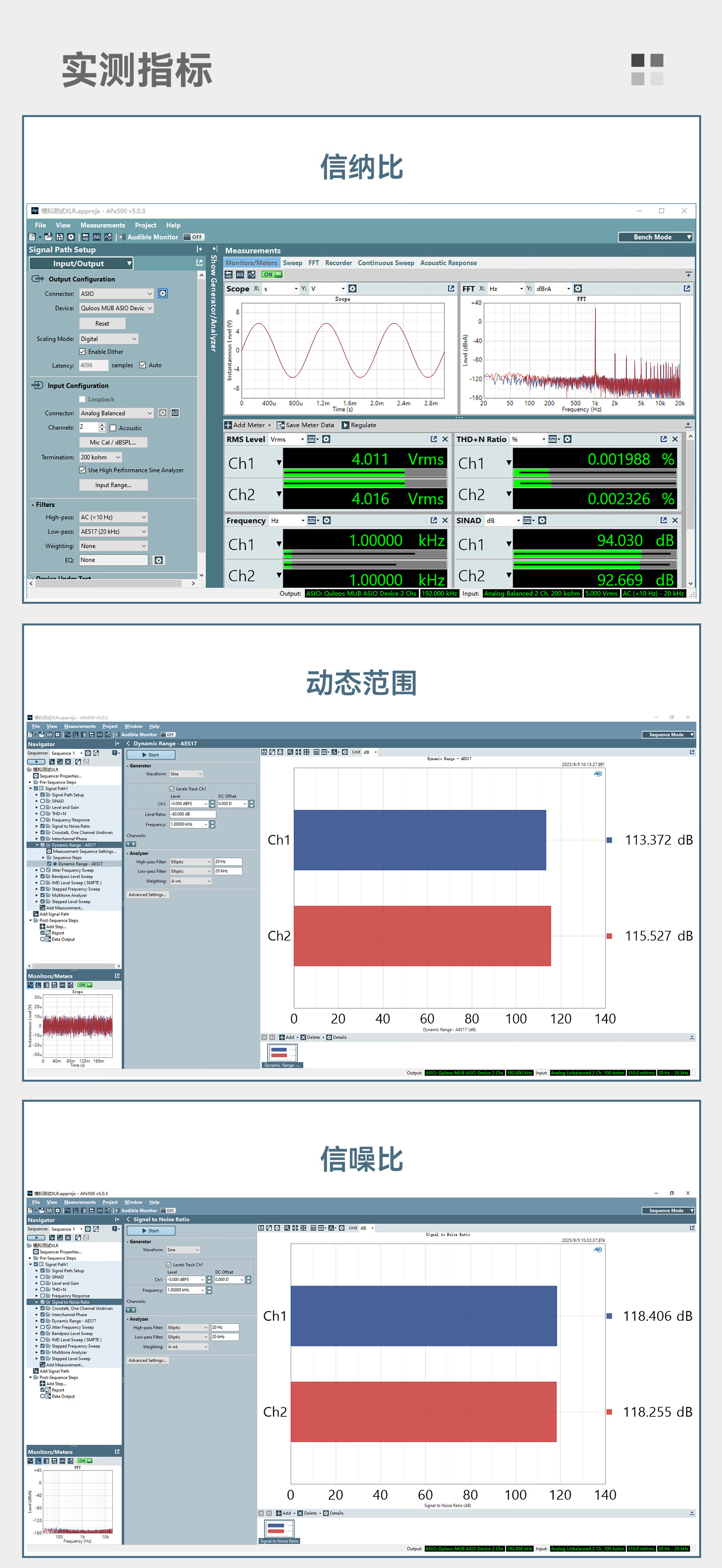Image resolution: width=722 pixels, height=1568 pixels.
Task: Open the Bench Mode selector dropdown
Action: (656, 237)
